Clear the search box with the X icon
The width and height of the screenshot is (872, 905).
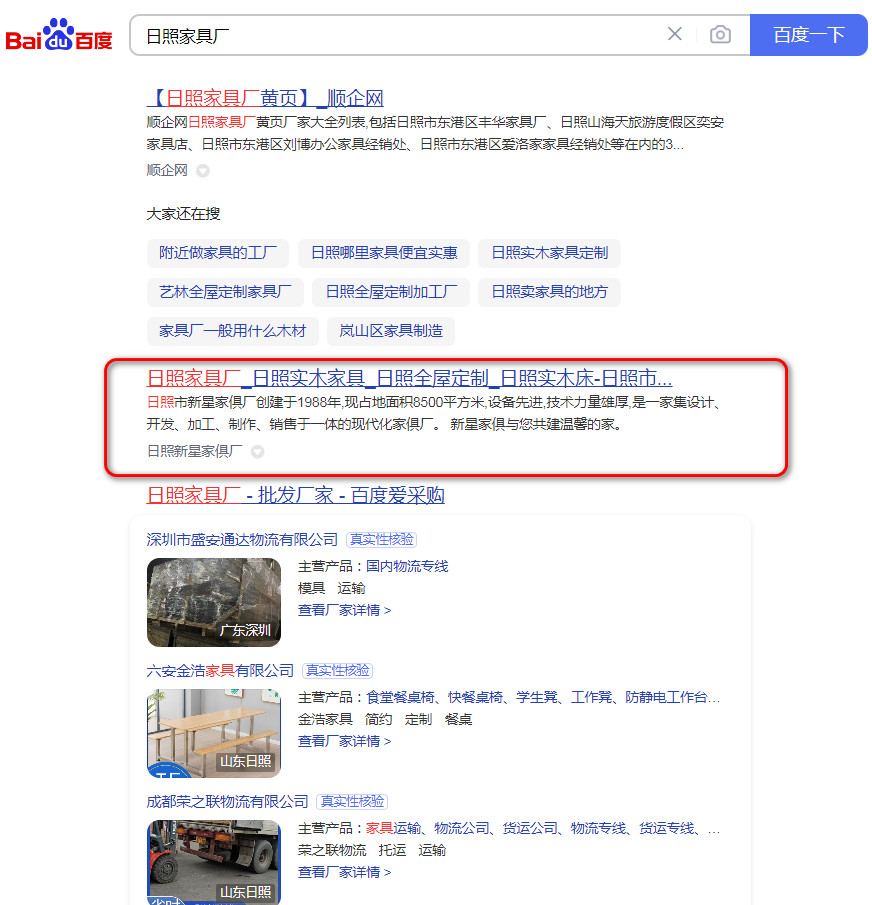click(675, 34)
